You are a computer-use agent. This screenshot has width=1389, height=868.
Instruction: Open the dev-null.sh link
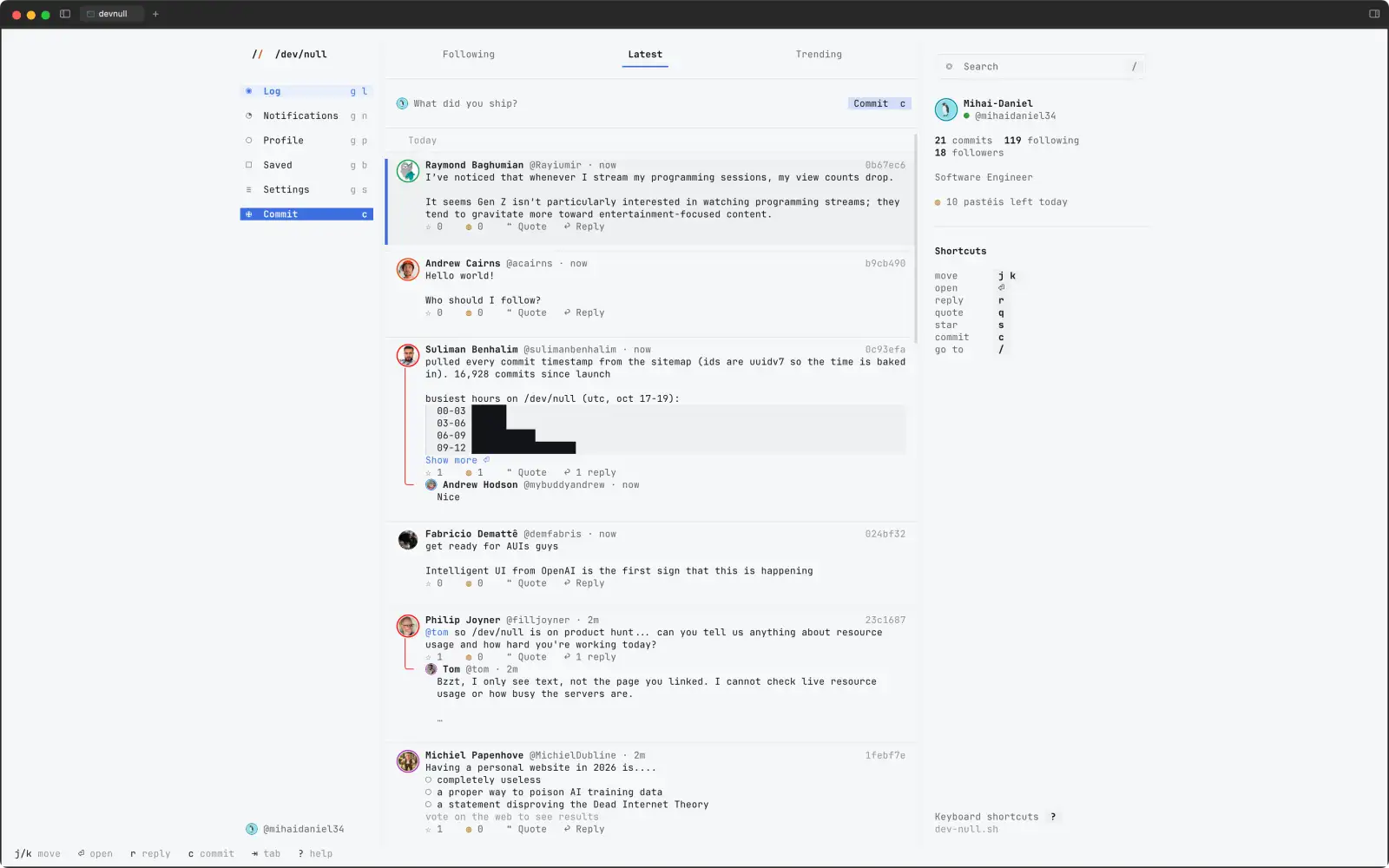(966, 829)
